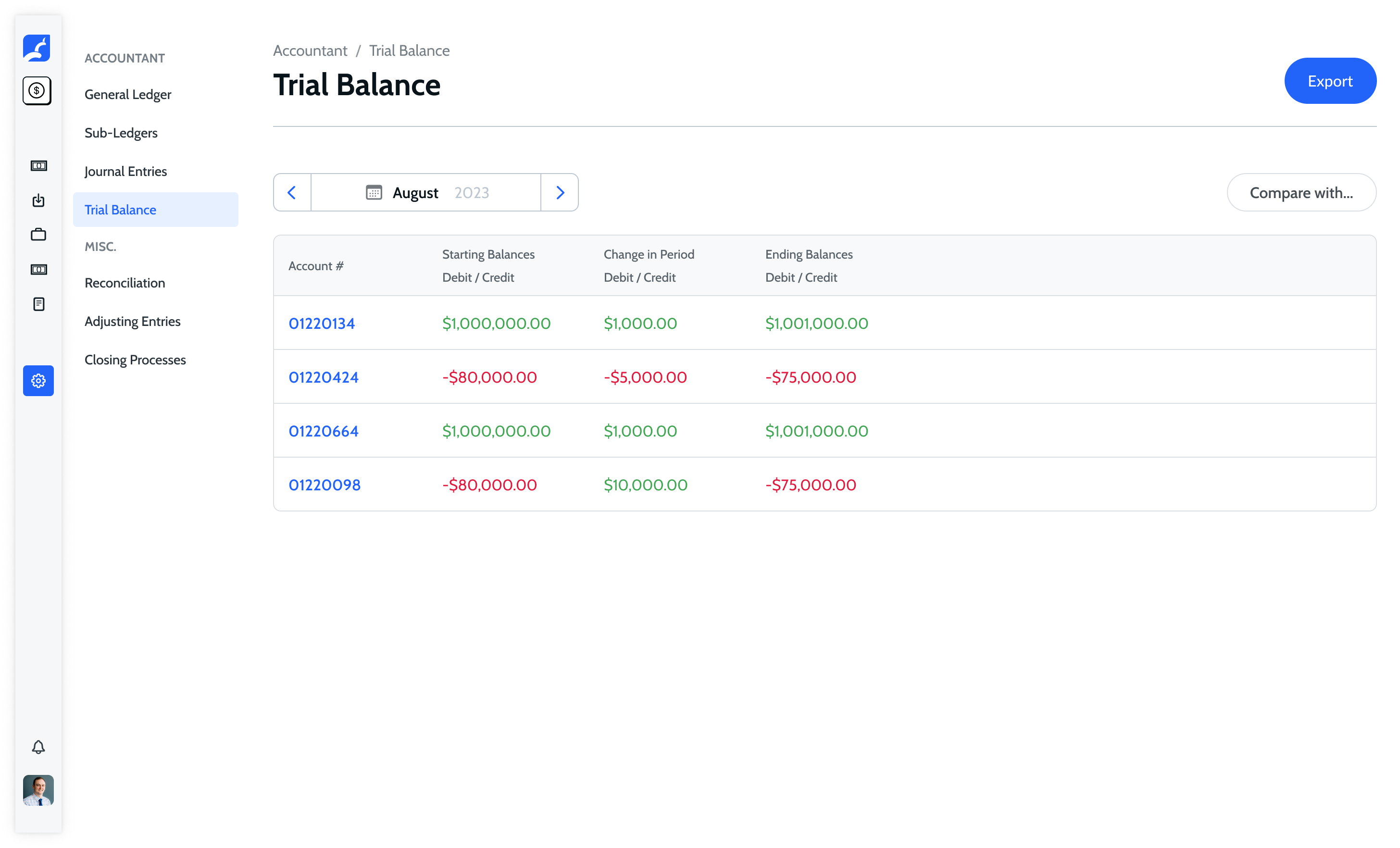Open notifications bell icon
1400x848 pixels.
pos(38,748)
